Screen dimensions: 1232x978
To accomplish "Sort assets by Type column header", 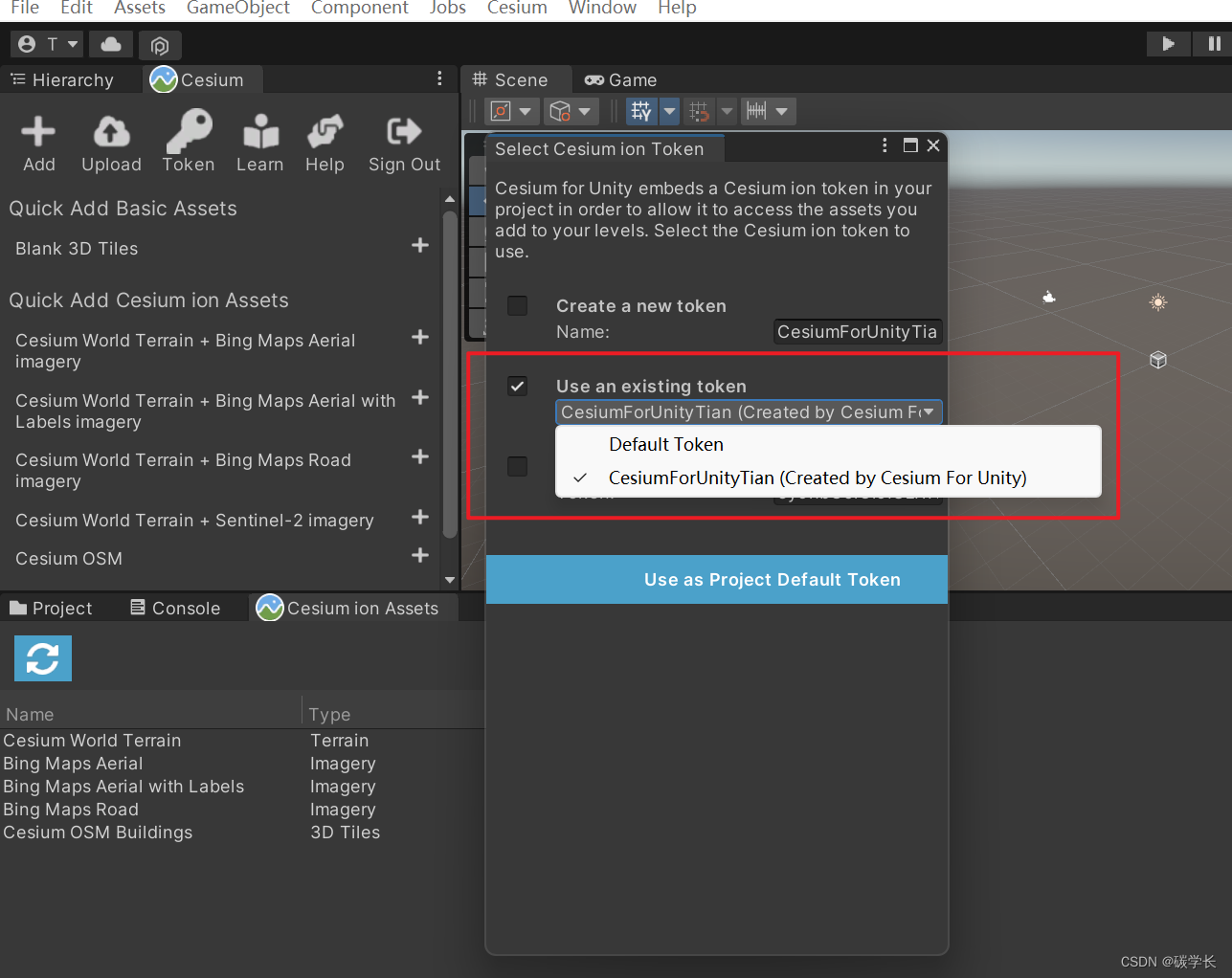I will (394, 714).
